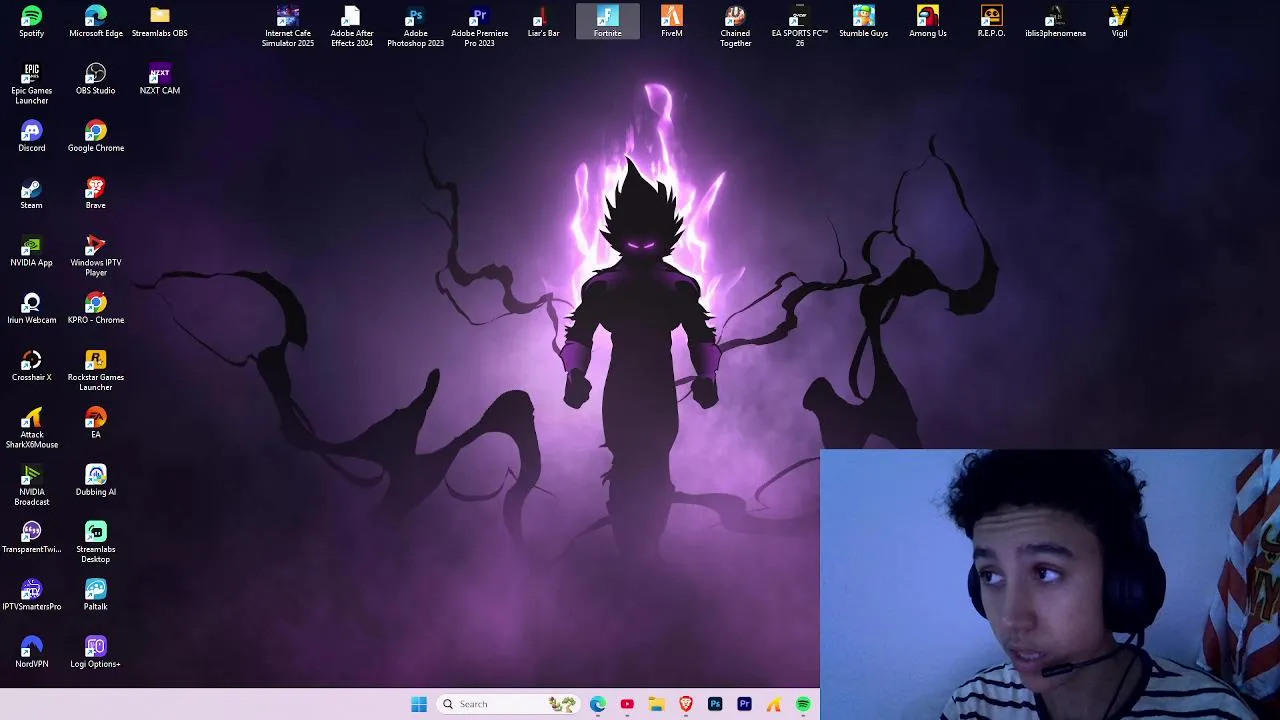Open the Dubbing AI icon

click(x=96, y=481)
